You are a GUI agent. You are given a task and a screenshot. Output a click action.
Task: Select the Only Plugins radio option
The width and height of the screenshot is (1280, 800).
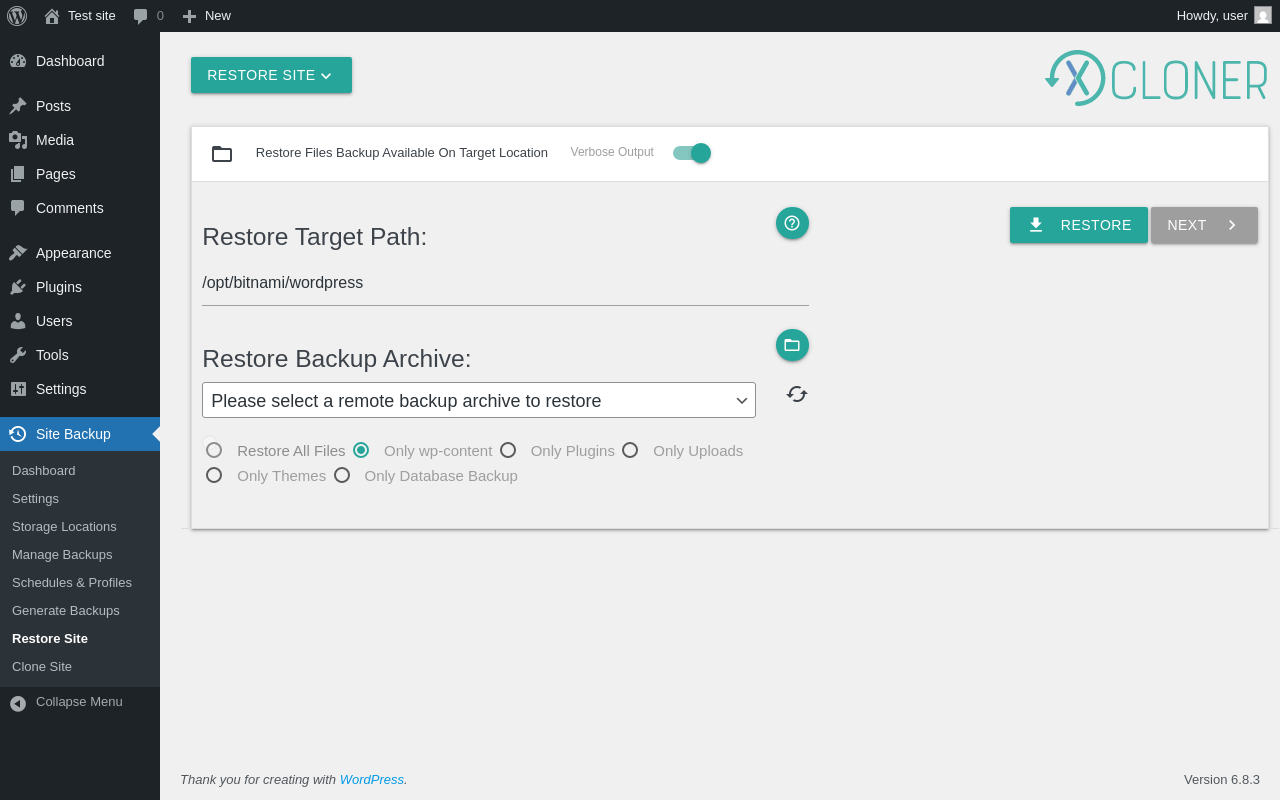508,450
